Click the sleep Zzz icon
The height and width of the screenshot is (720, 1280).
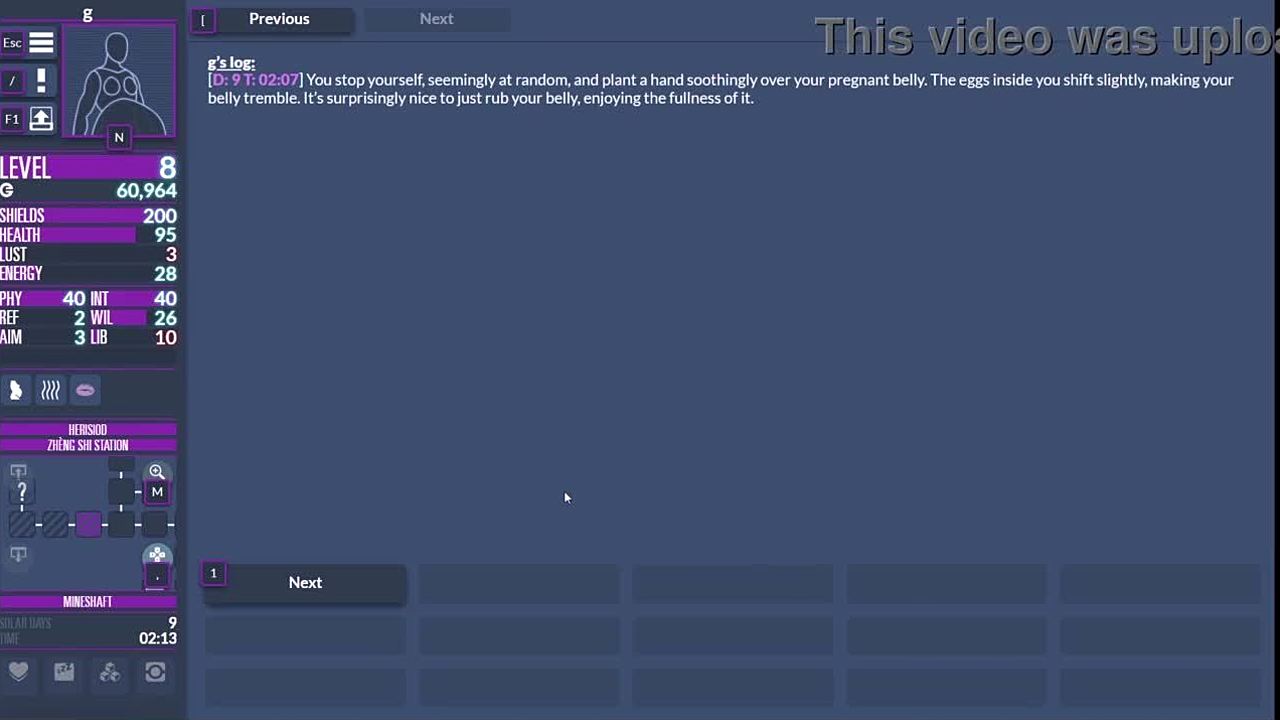point(64,673)
